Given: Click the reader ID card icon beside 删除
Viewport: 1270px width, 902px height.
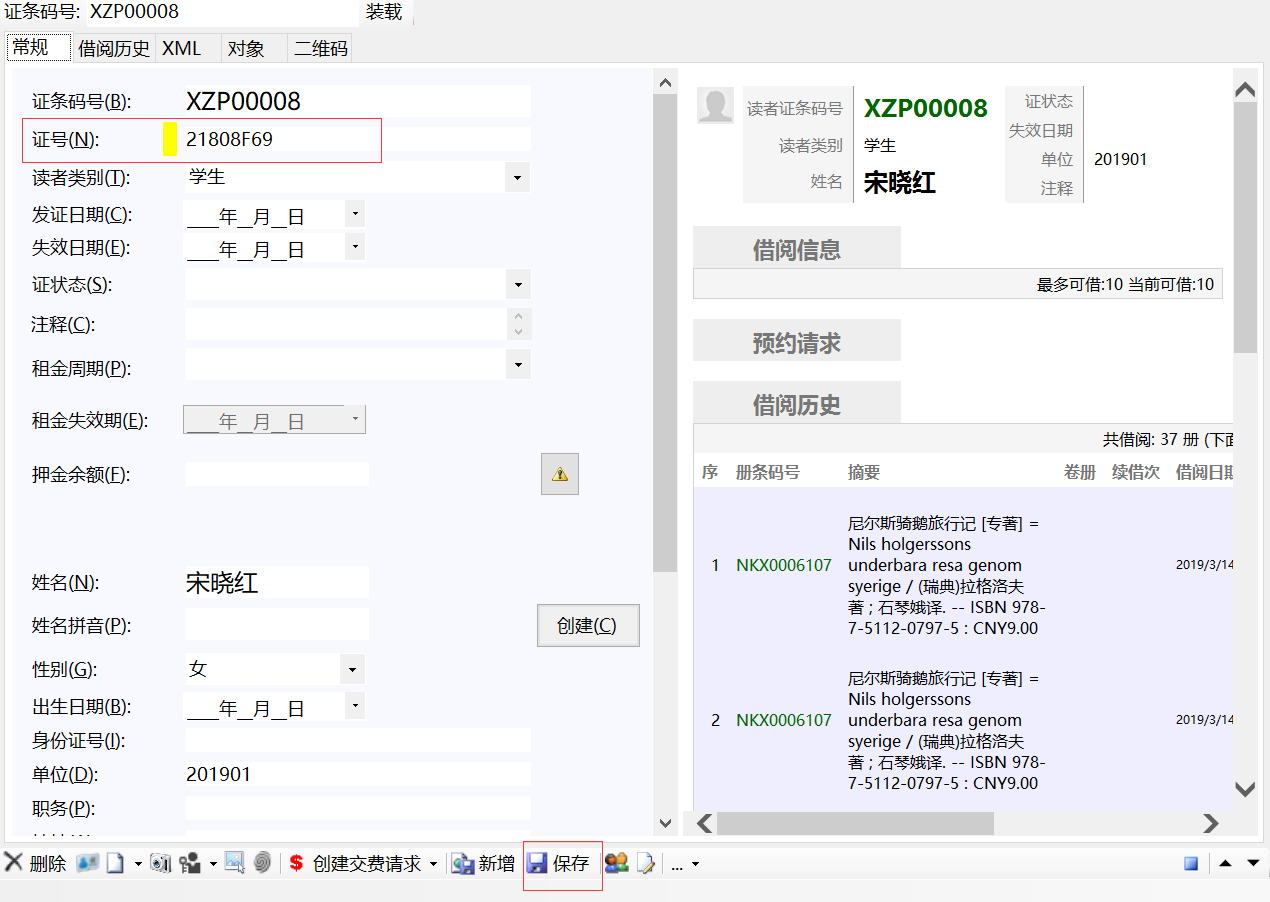Looking at the screenshot, I should click(x=87, y=862).
